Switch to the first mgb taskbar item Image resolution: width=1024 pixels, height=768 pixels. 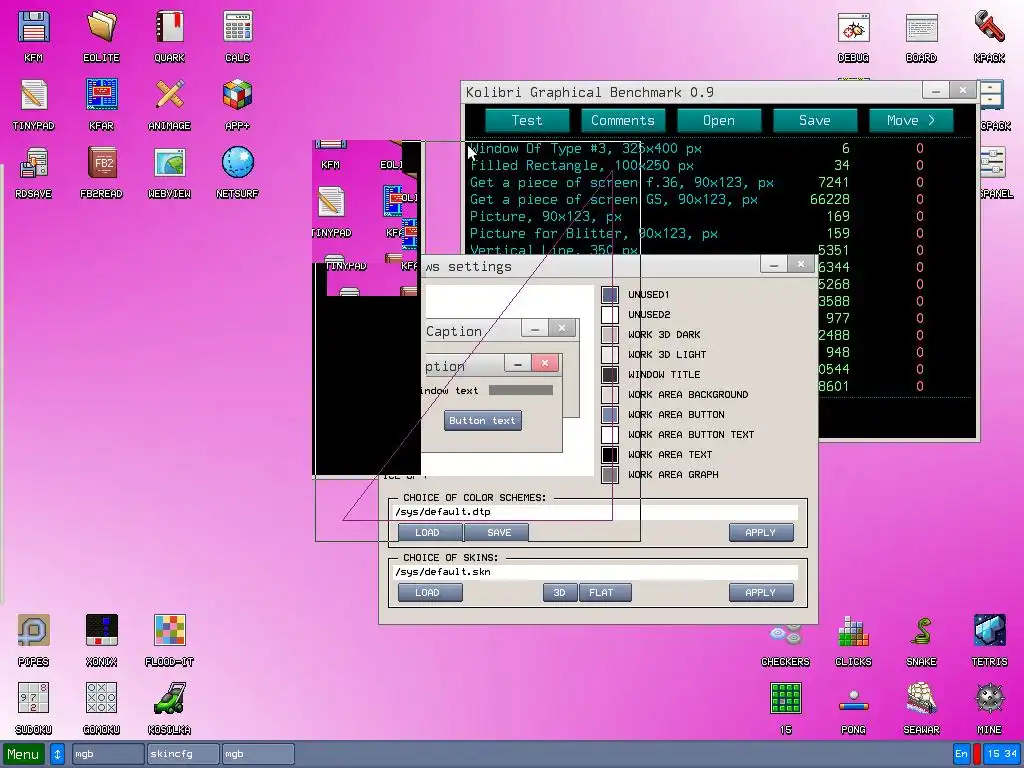tap(108, 754)
